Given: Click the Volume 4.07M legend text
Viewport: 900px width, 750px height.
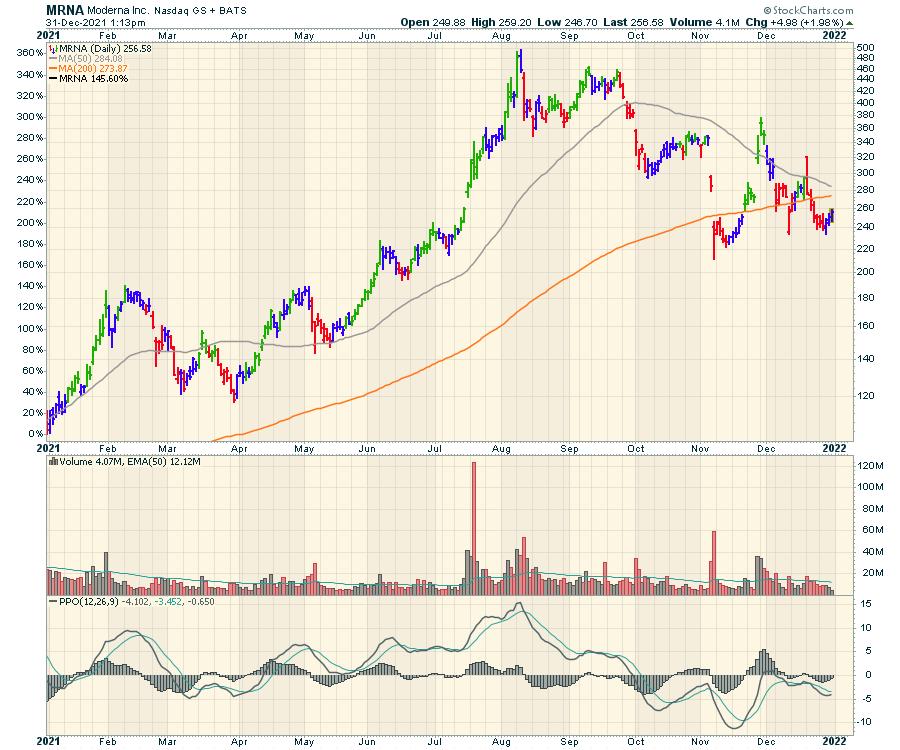Looking at the screenshot, I should 87,461.
